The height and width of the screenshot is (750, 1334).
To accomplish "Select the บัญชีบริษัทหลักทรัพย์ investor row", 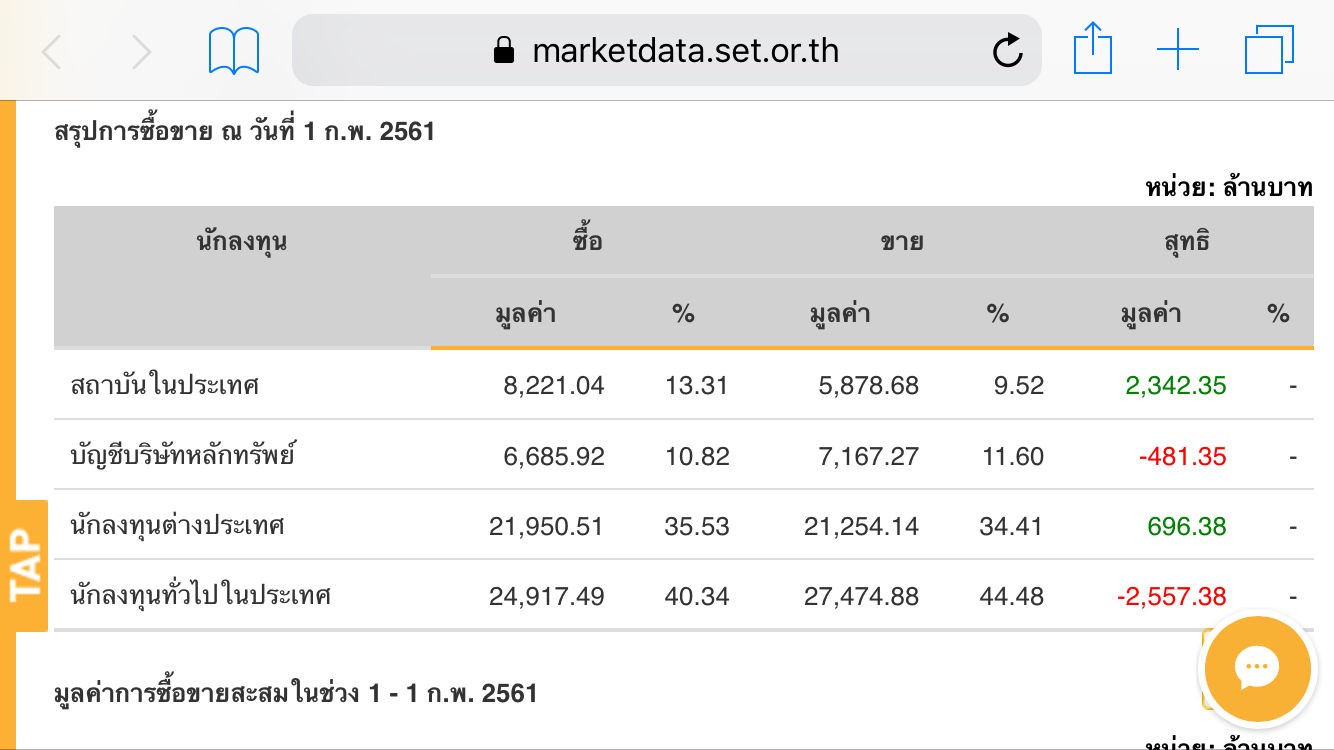I will pyautogui.click(x=183, y=456).
